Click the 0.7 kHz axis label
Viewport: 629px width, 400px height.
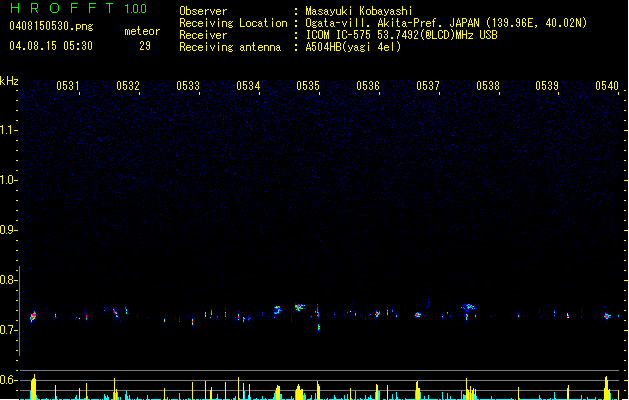[8, 330]
